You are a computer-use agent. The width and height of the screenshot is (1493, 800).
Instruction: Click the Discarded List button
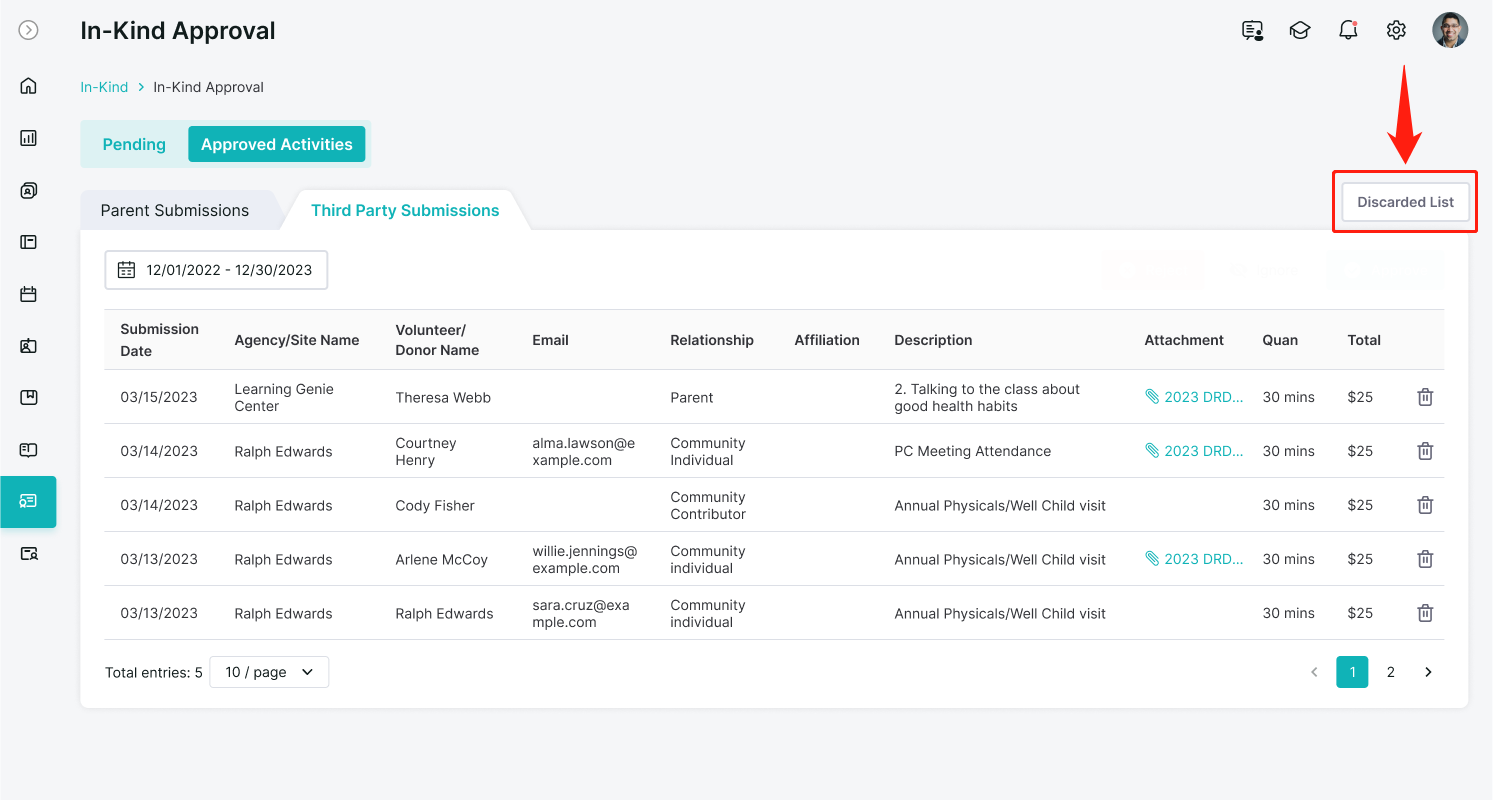click(x=1405, y=202)
